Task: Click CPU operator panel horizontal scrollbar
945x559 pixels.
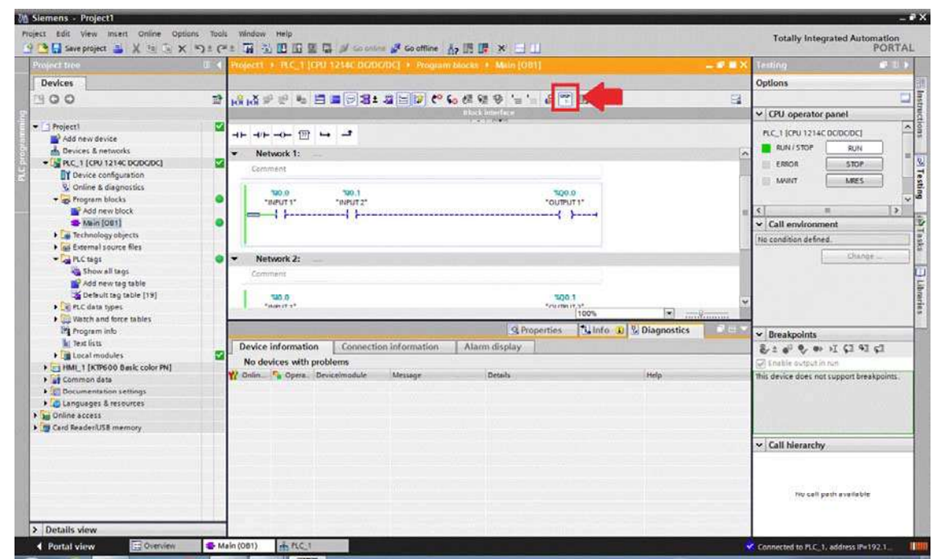Action: [827, 211]
